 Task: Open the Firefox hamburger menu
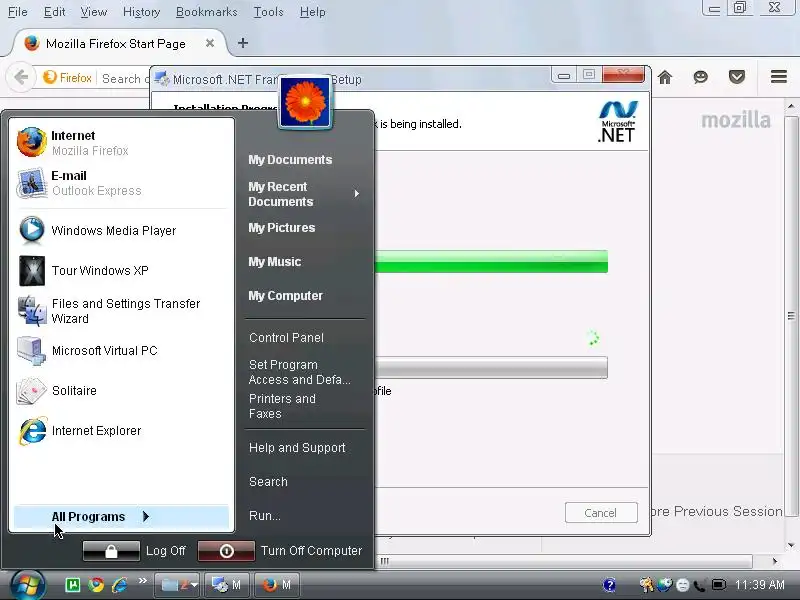pos(779,77)
